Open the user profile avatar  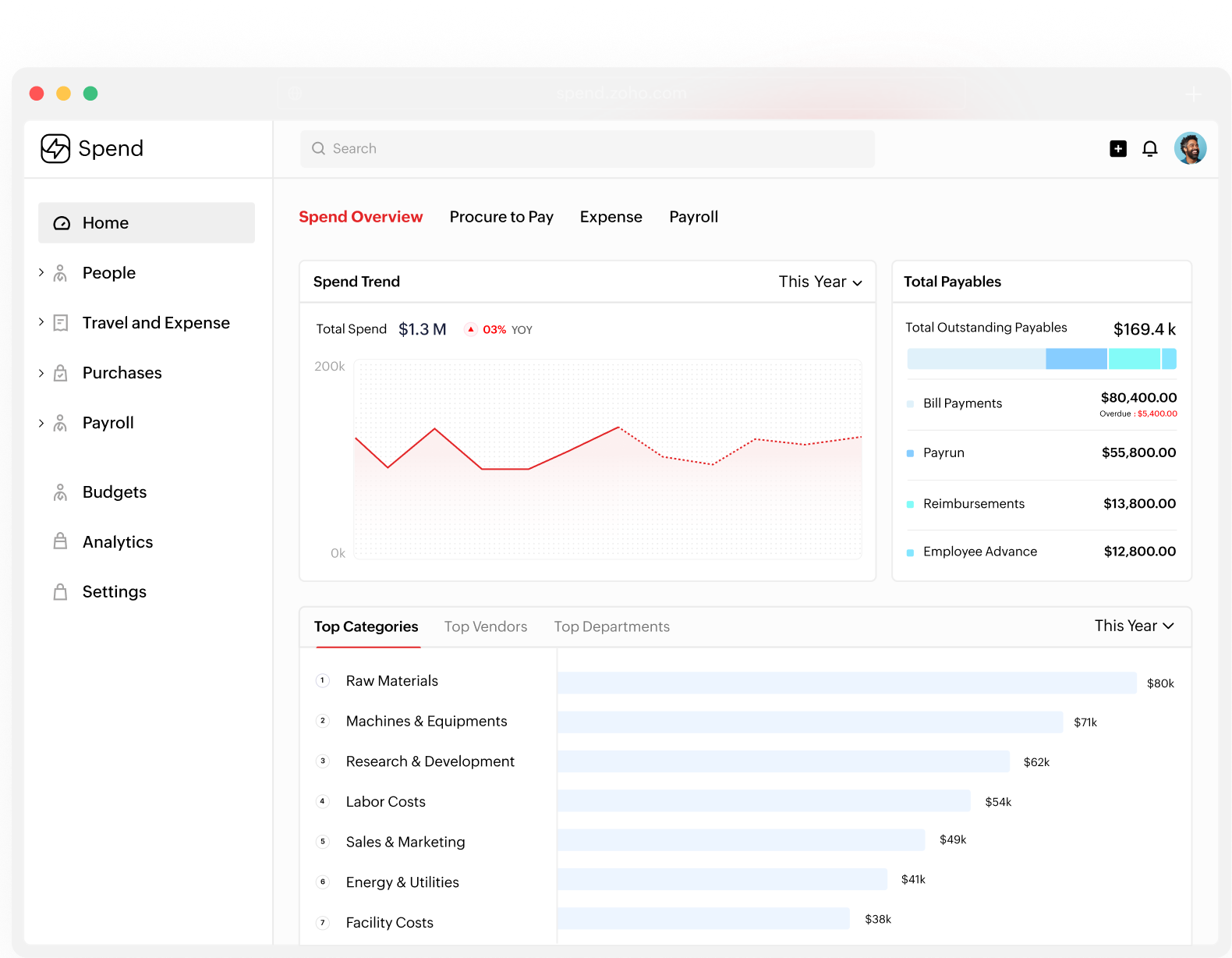pyautogui.click(x=1191, y=148)
